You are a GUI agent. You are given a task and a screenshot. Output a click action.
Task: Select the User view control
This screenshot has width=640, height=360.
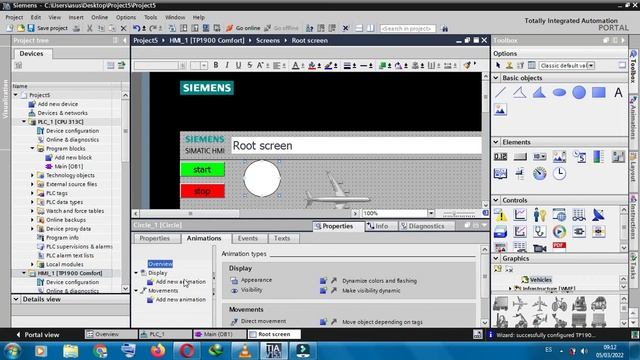[x=540, y=215]
